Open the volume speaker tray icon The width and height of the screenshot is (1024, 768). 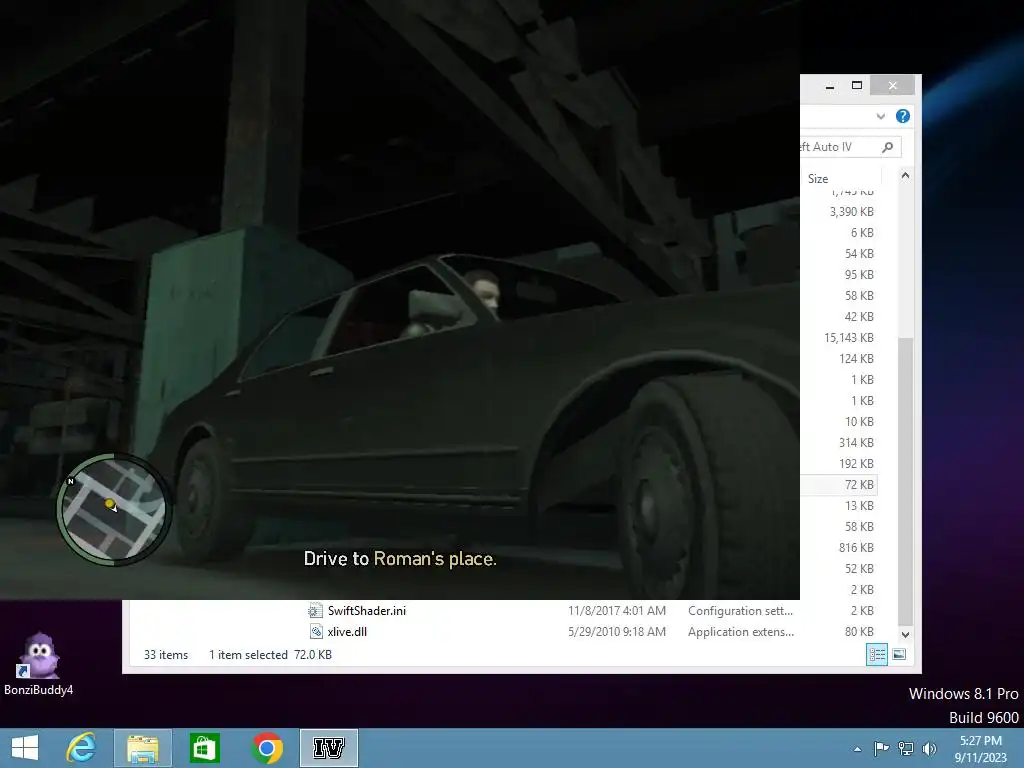pos(929,748)
